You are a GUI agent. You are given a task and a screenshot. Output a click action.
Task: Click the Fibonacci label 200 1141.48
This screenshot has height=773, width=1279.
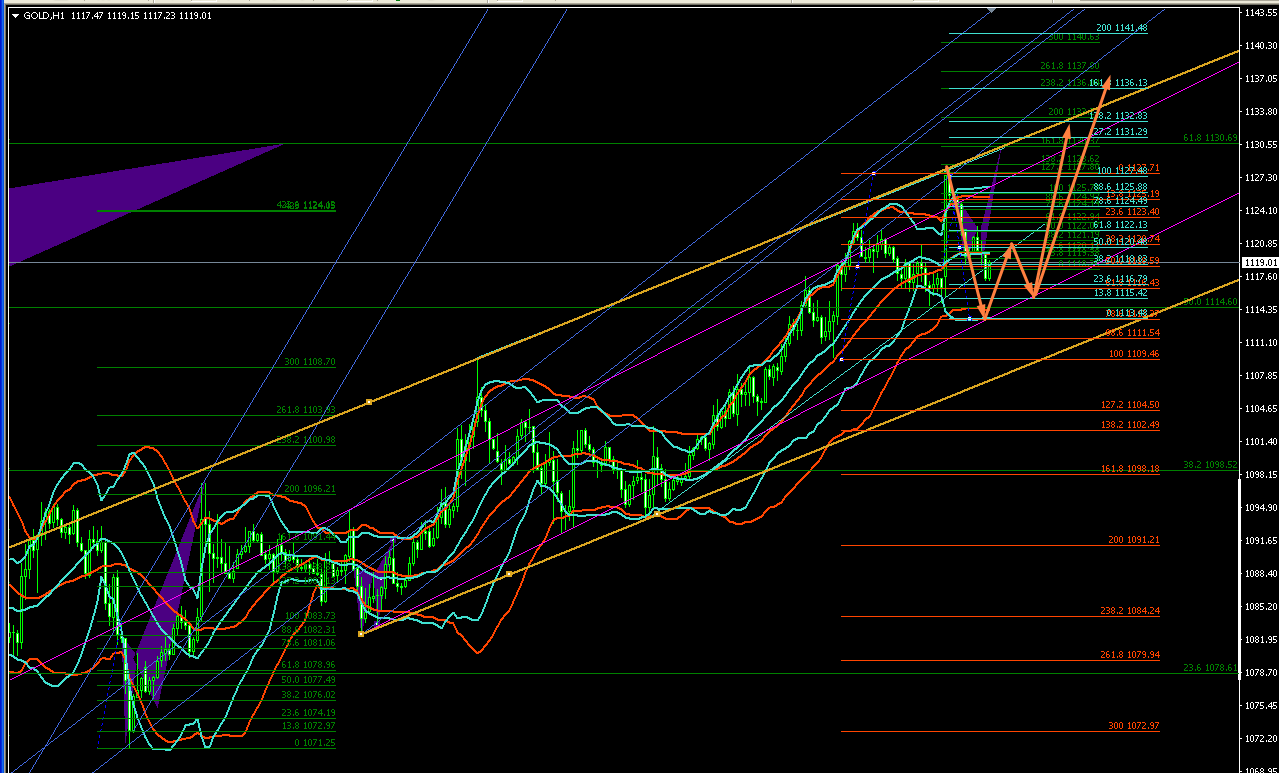1121,28
